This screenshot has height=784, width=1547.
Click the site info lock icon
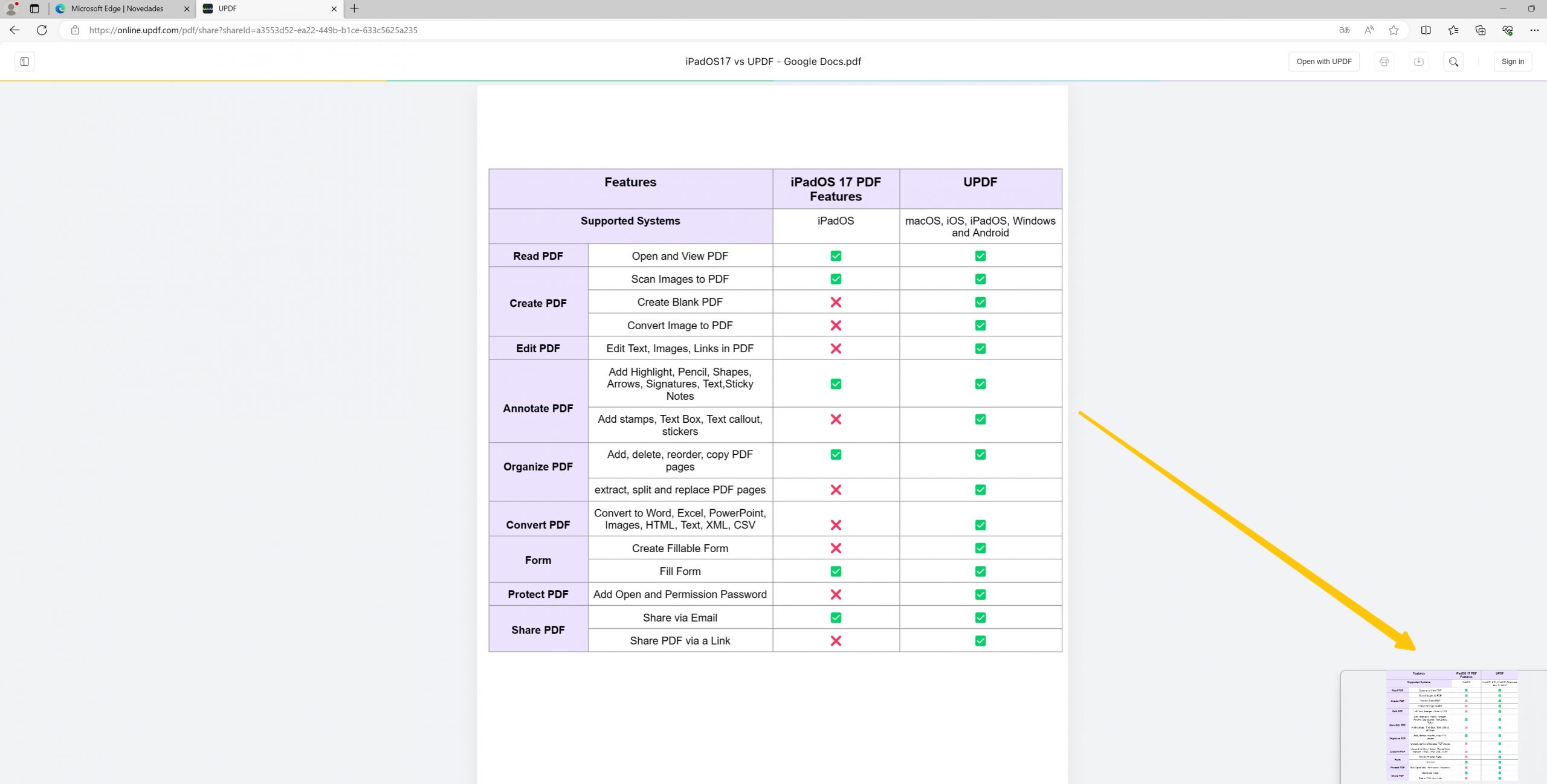click(75, 30)
